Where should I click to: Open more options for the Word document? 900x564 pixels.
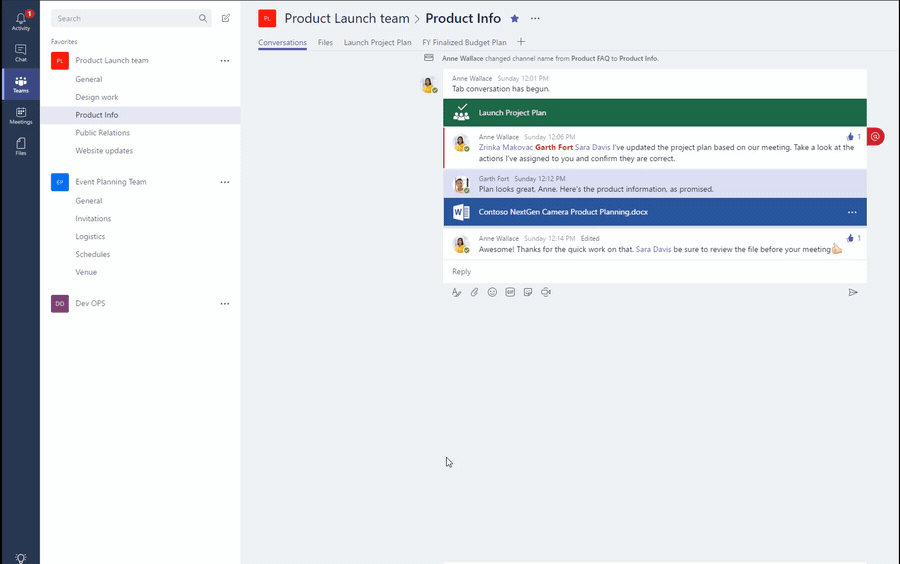(x=852, y=212)
